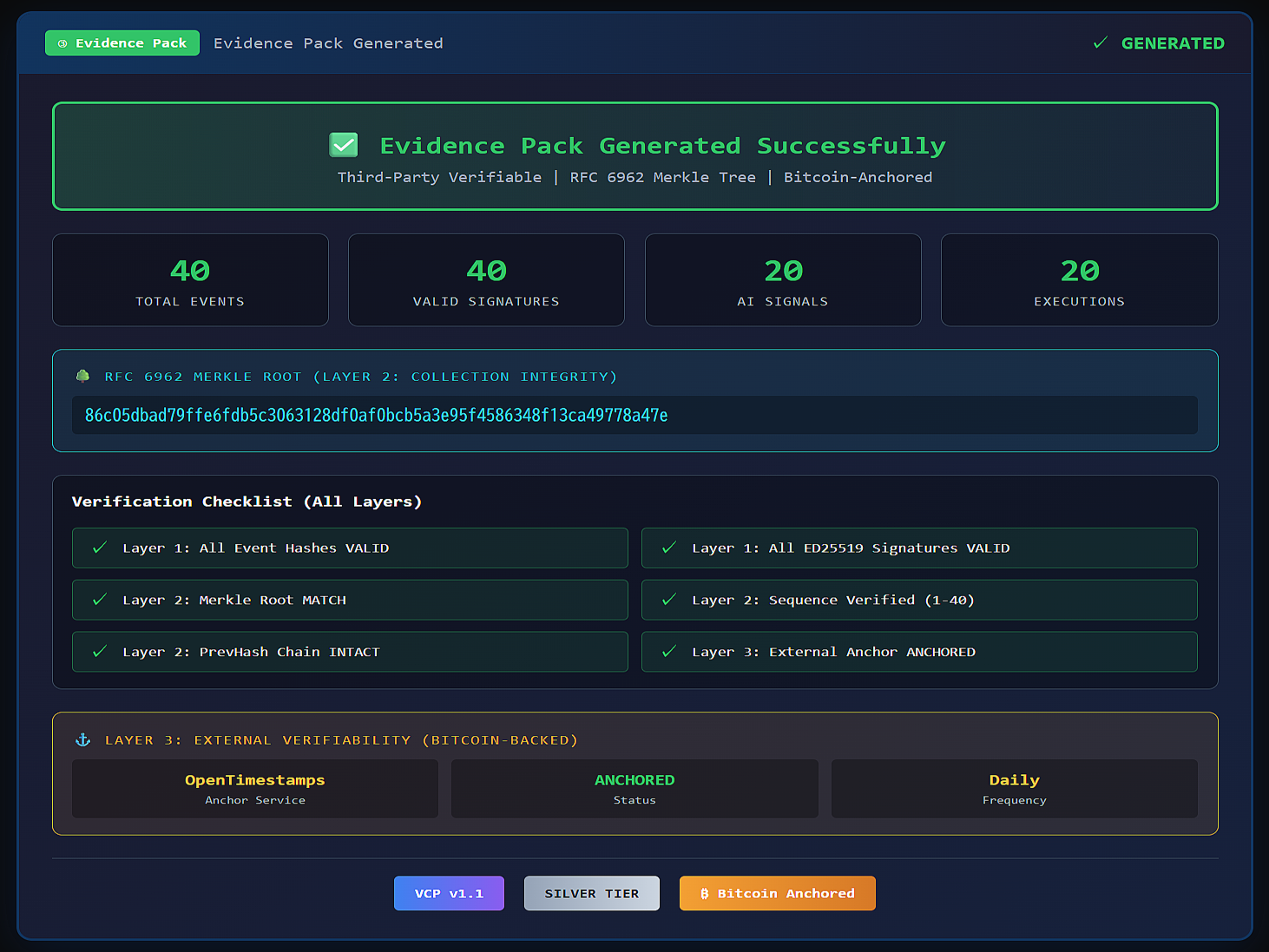1269x952 pixels.
Task: Toggle the success checkbox above the title
Action: point(343,144)
